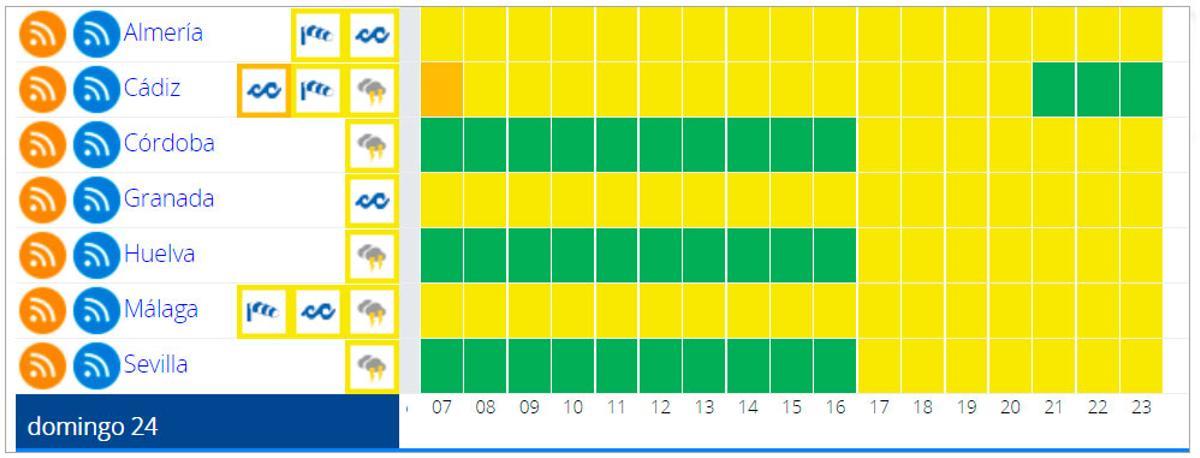
Task: Open the orange RSS feed for Almería
Action: click(43, 35)
